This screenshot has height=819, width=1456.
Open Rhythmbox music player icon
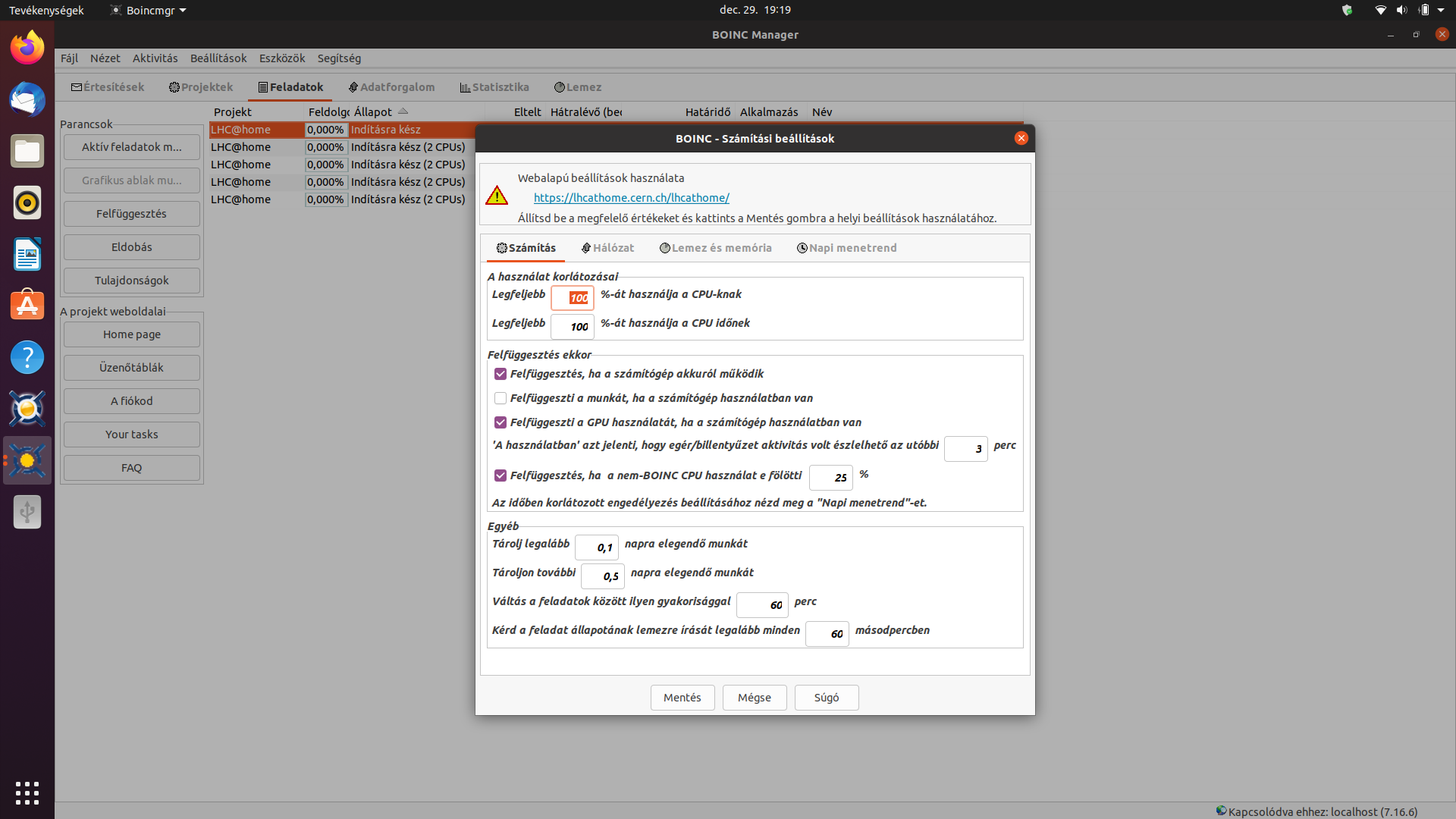click(x=27, y=202)
